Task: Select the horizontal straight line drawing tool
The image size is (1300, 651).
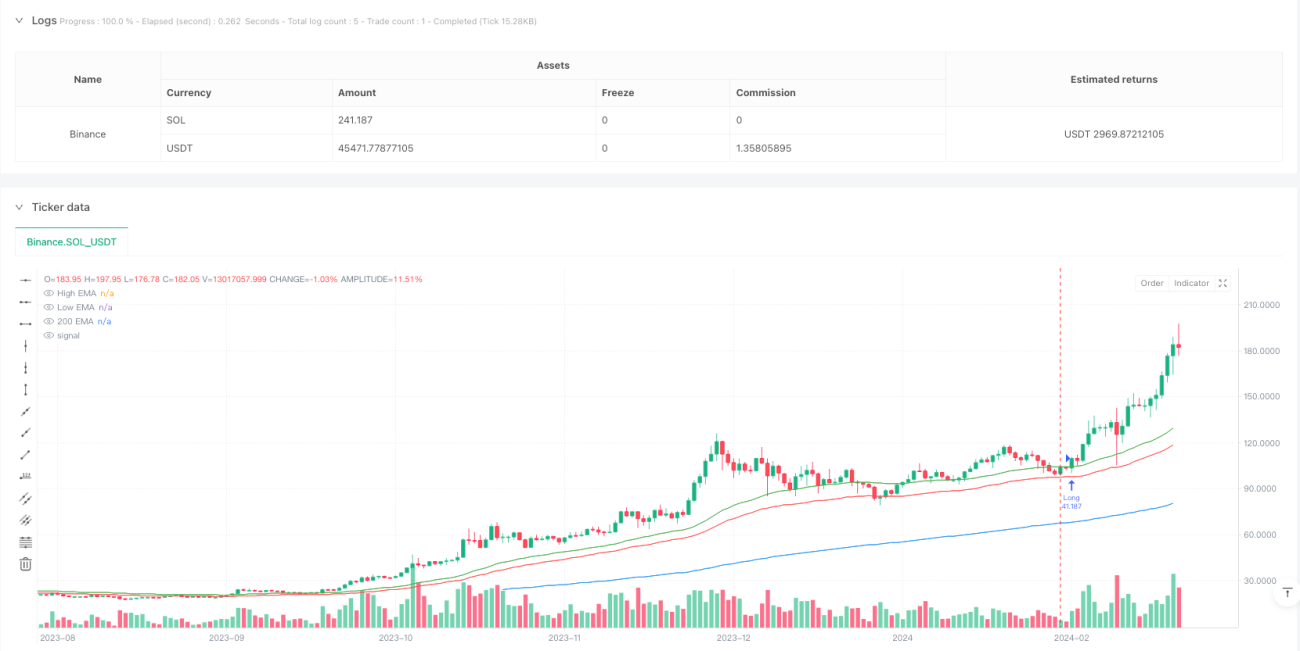Action: (x=26, y=279)
